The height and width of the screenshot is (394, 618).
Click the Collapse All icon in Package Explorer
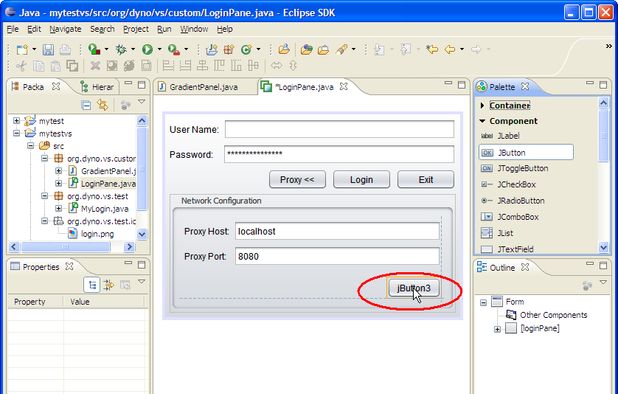(86, 105)
